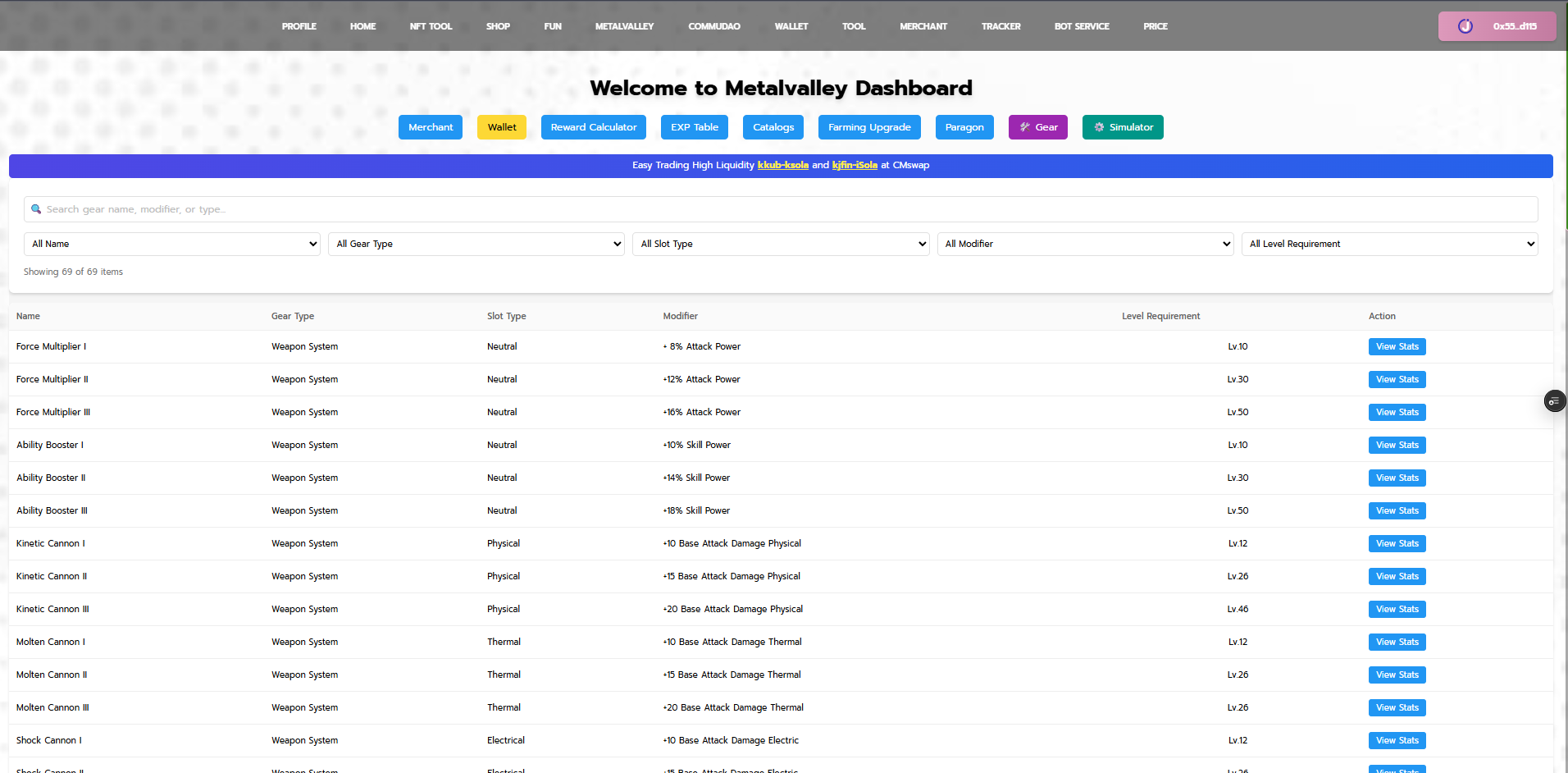Screen dimensions: 1568x773
Task: View Stats for Force Multiplier I
Action: pos(1397,346)
